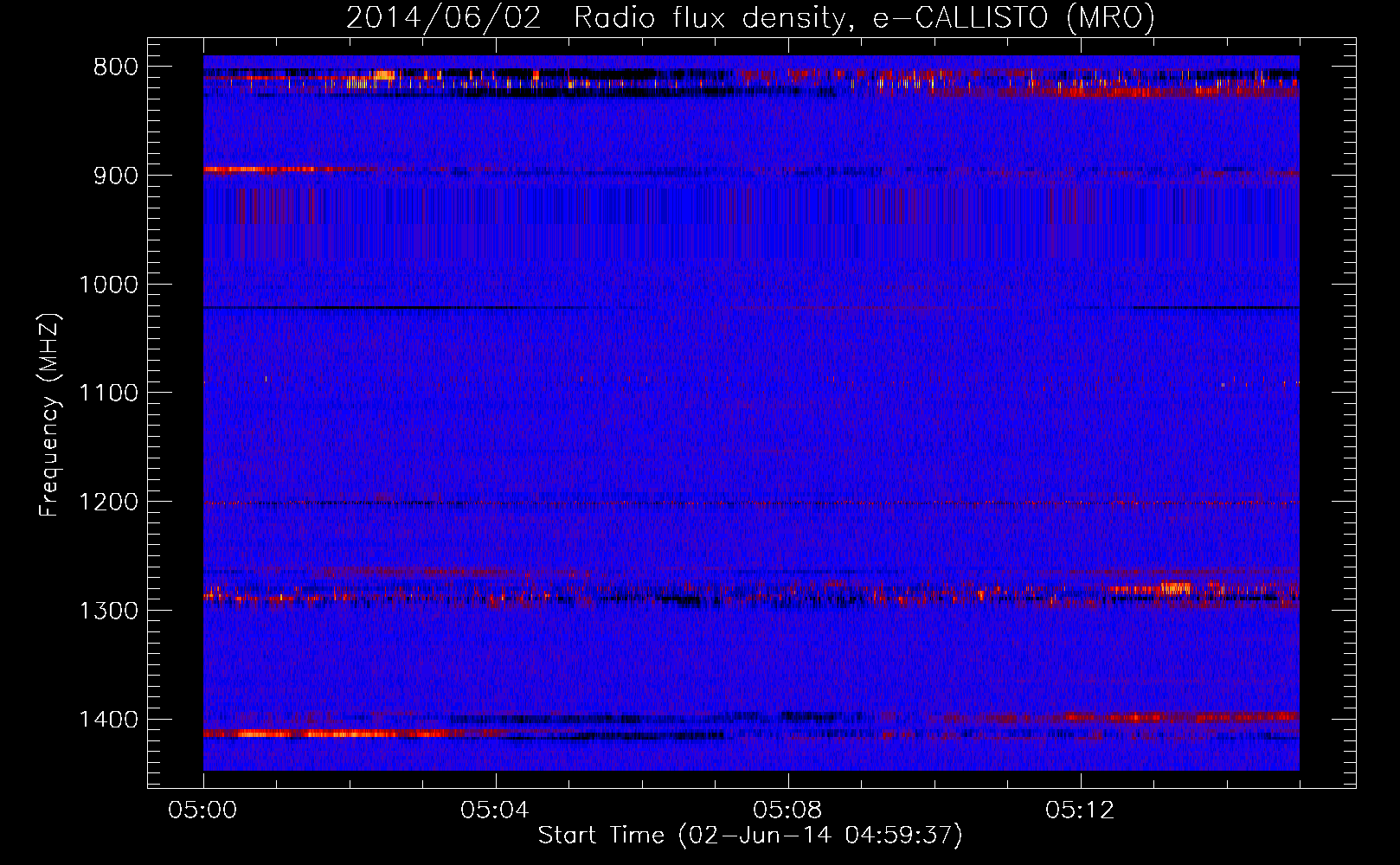Click the 05:12 time tick label
The width and height of the screenshot is (1400, 865).
pyautogui.click(x=1081, y=811)
